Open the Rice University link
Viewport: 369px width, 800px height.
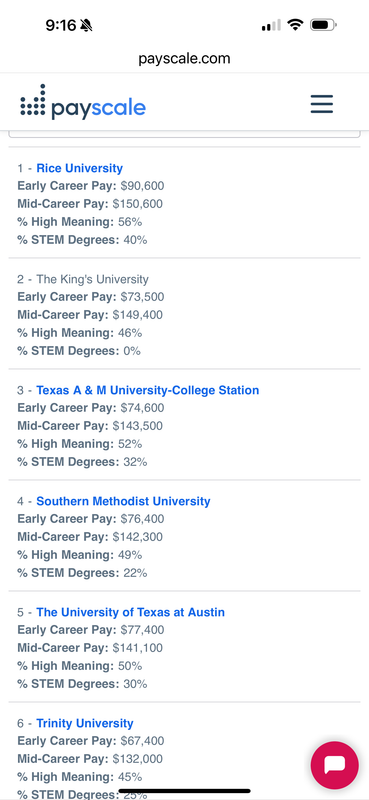80,168
